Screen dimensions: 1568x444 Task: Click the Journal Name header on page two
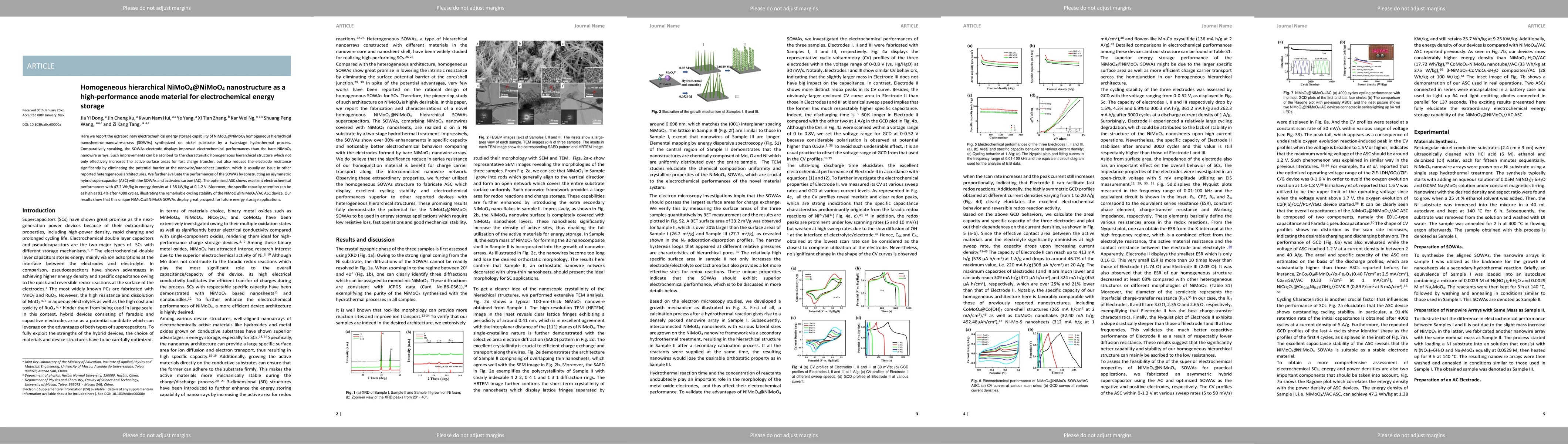pyautogui.click(x=589, y=26)
